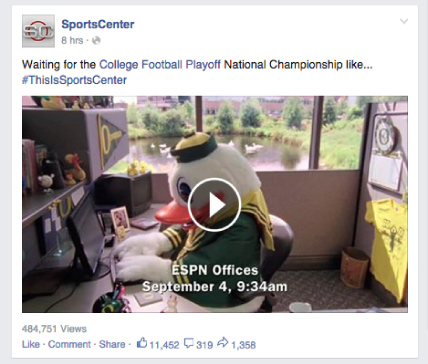Viewport: 428px width, 364px height.
Task: Click the 484,751 Views text
Action: [54, 329]
